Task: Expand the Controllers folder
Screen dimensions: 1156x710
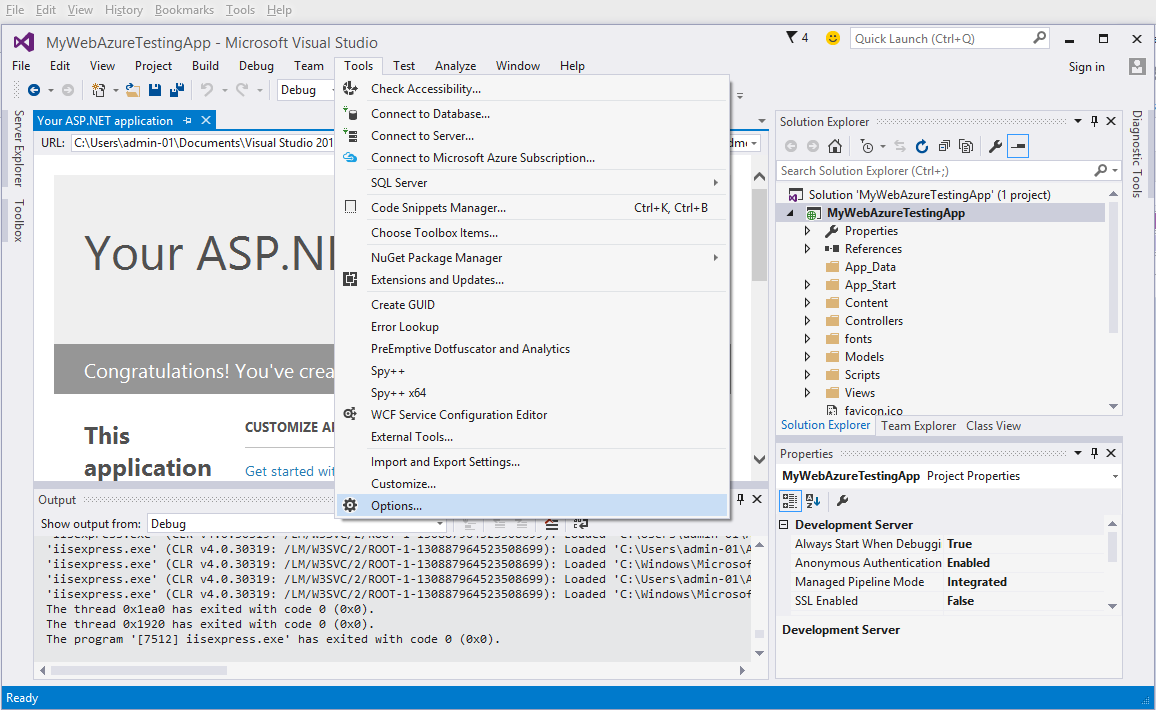Action: pos(807,321)
